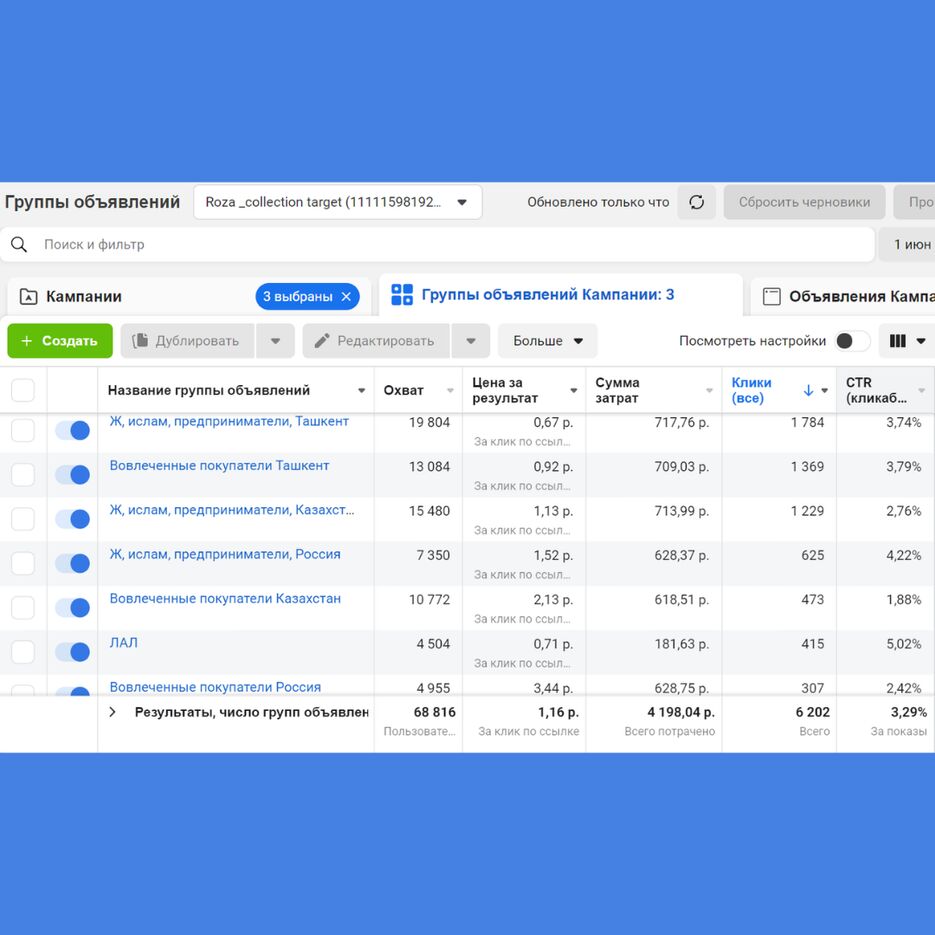Sort by 'Сумма затрат' column header

617,391
